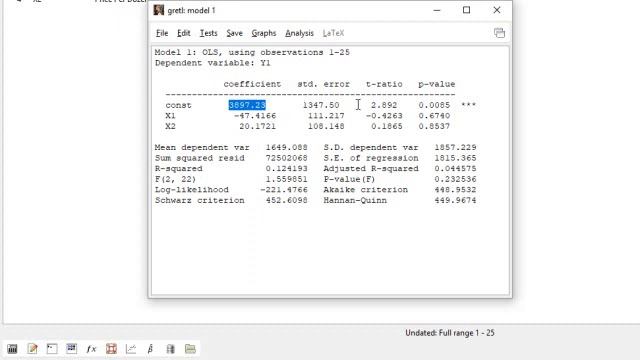The width and height of the screenshot is (640, 360).
Task: Click highlighted const coefficient 3897.23
Action: coord(247,105)
